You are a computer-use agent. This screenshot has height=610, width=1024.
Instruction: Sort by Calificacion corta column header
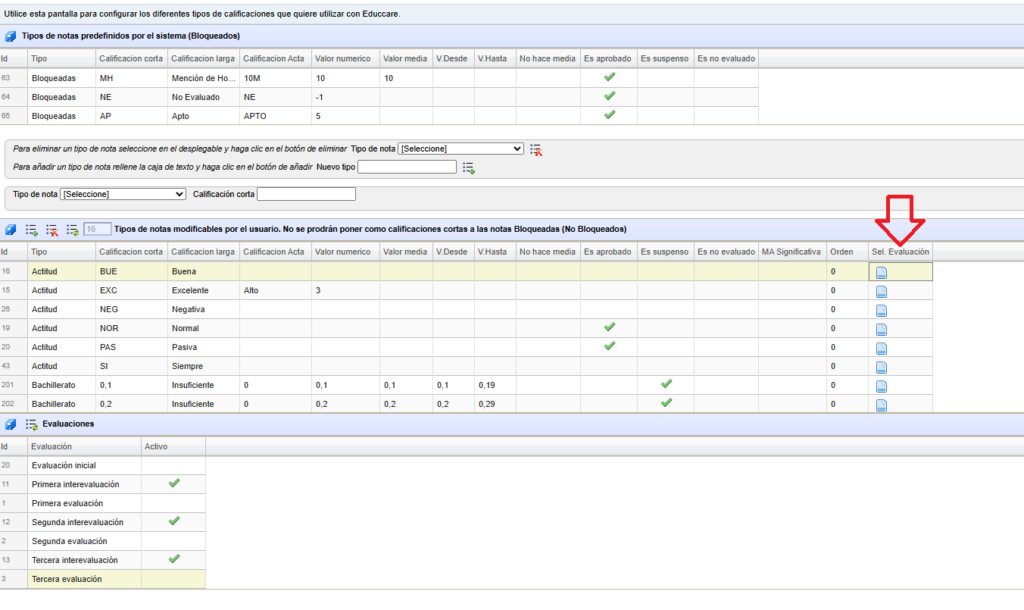click(x=131, y=252)
